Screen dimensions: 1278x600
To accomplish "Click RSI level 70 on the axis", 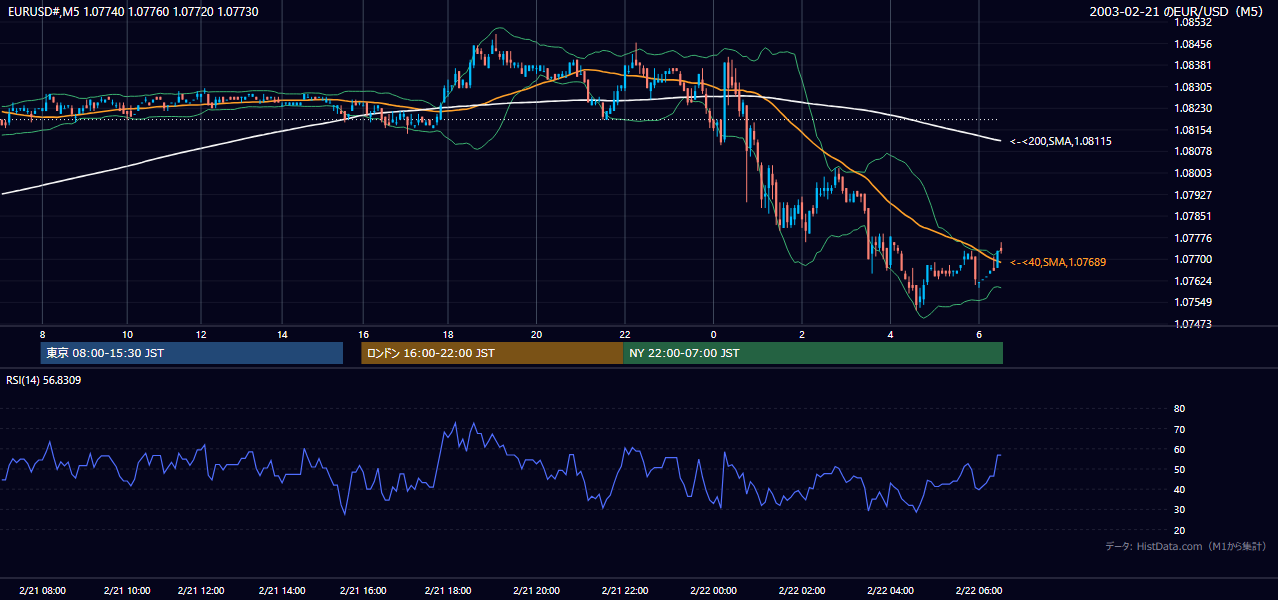I will (x=1179, y=429).
